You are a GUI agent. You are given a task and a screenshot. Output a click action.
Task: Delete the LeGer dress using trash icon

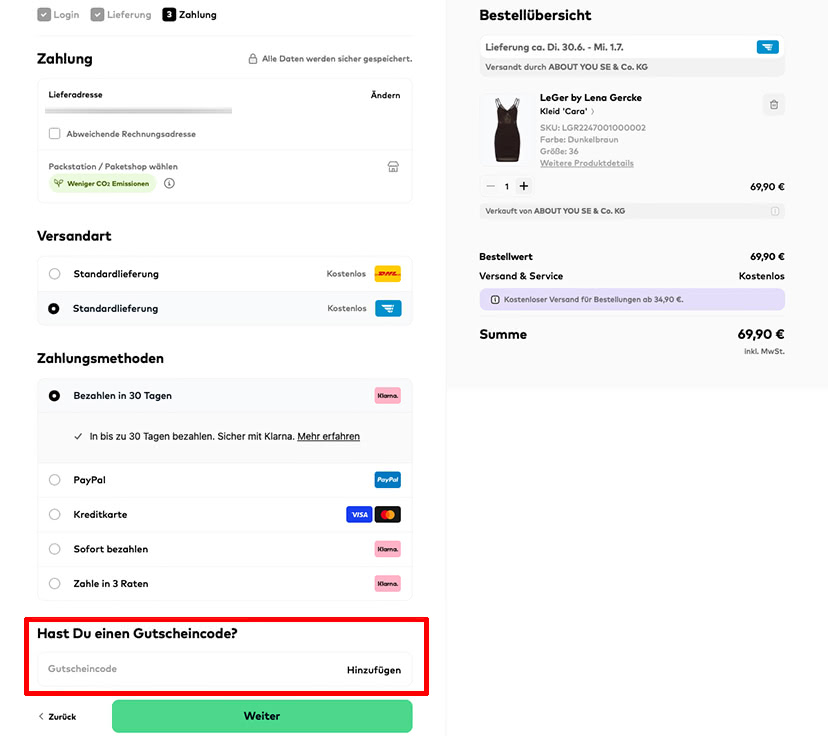(774, 105)
